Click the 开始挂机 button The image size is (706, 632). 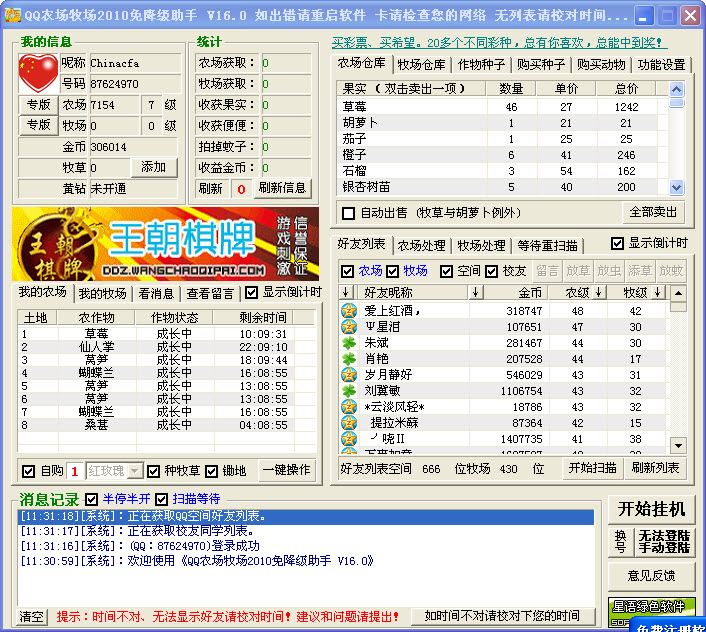pyautogui.click(x=652, y=510)
